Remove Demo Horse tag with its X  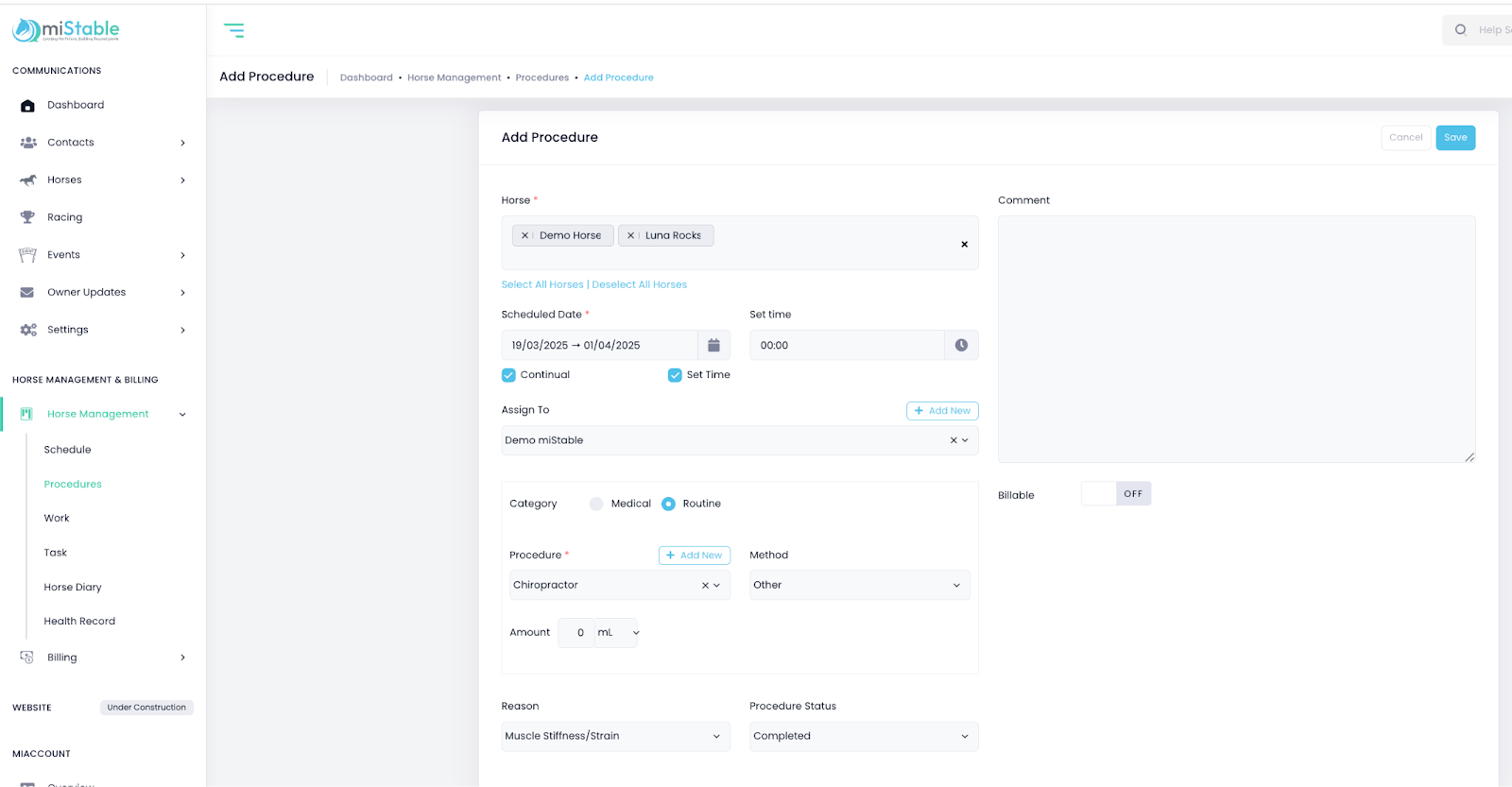[525, 236]
